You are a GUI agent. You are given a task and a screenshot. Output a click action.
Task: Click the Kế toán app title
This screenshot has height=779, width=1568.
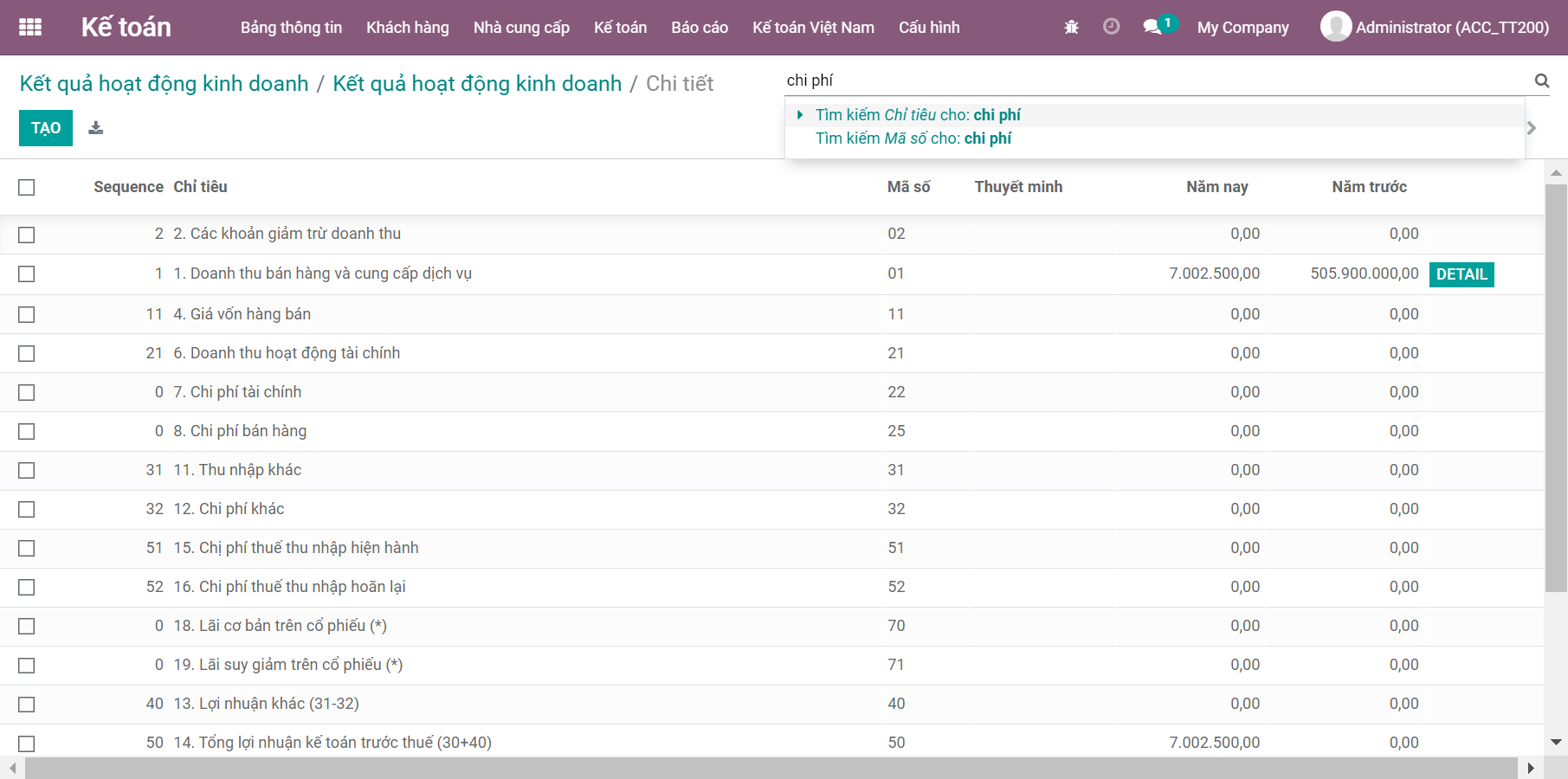tap(126, 28)
